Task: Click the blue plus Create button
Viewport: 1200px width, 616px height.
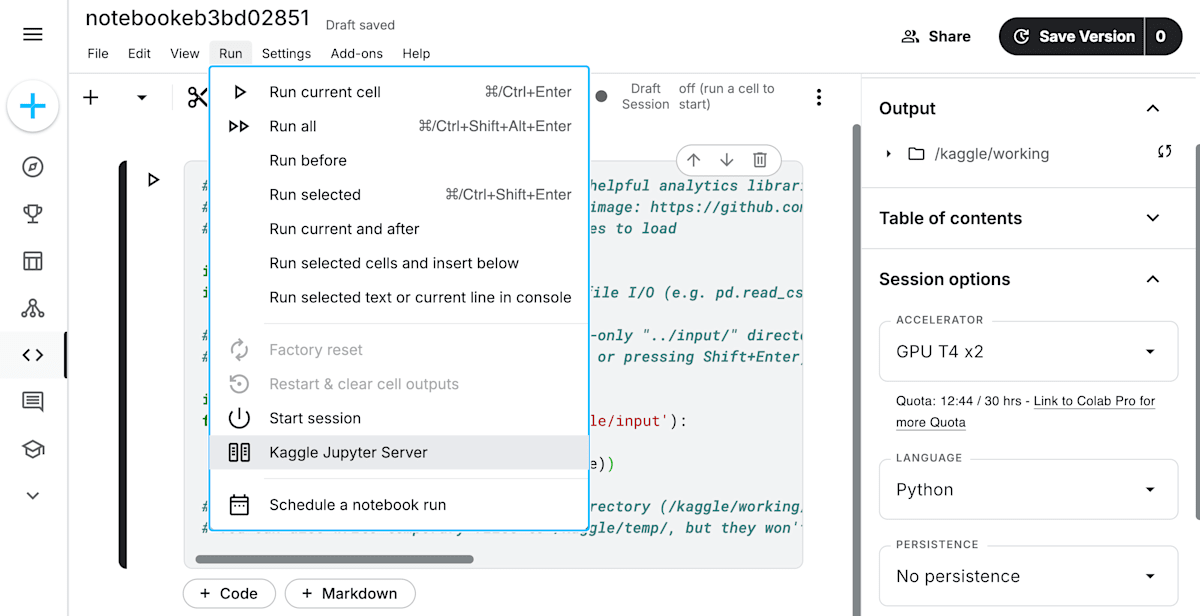Action: (33, 106)
